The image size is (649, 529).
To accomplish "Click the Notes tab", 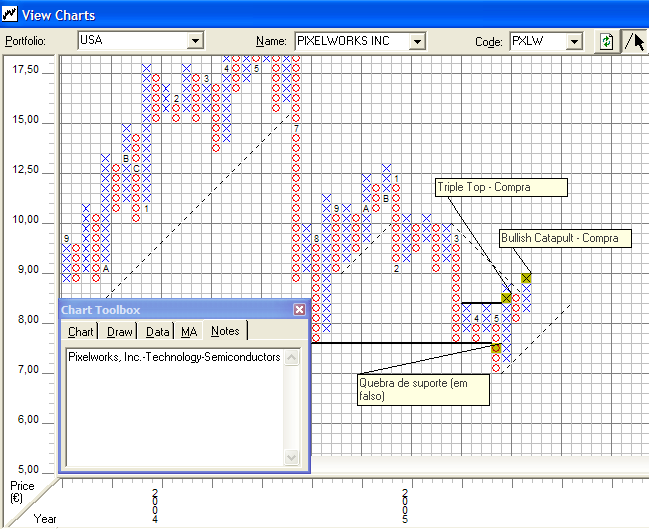I will [226, 332].
